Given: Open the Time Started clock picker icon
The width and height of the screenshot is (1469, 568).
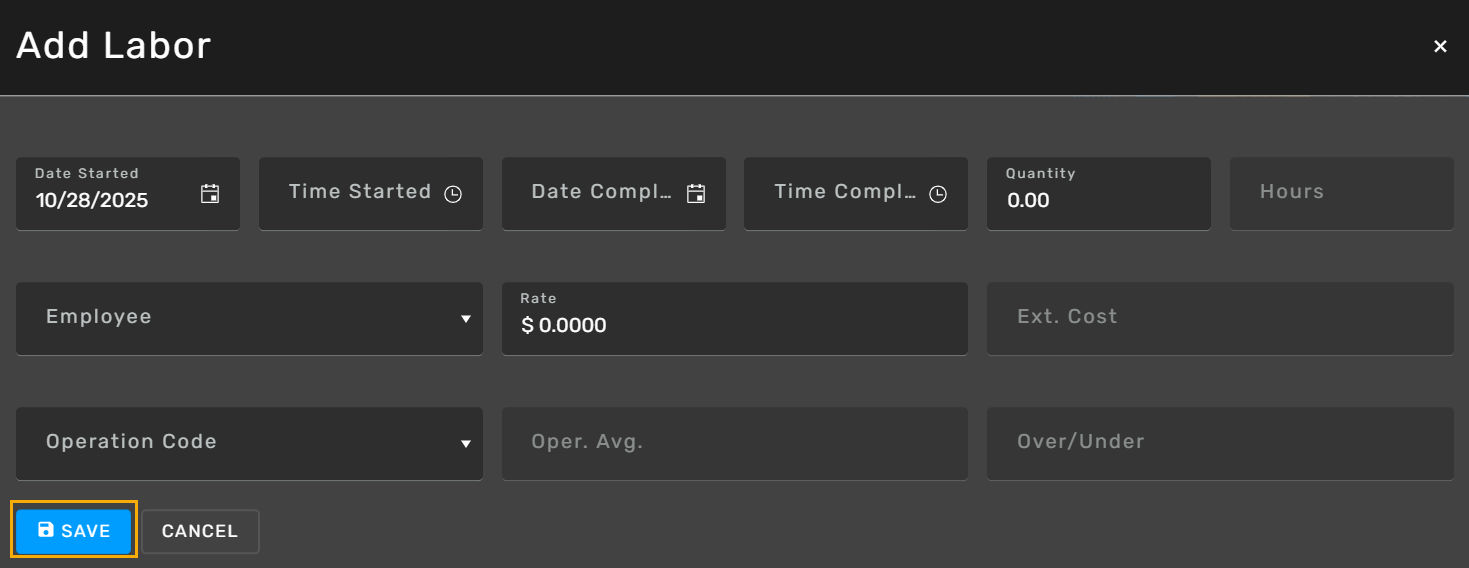Looking at the screenshot, I should [453, 195].
